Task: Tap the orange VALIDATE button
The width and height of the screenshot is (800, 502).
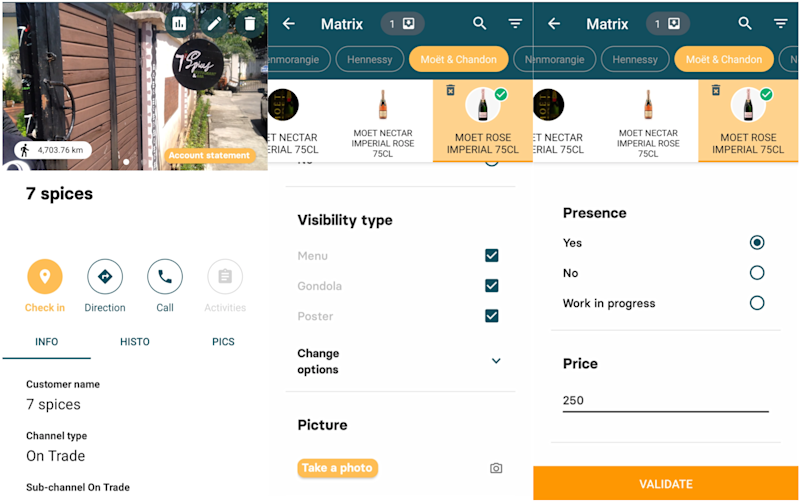Action: pyautogui.click(x=665, y=483)
